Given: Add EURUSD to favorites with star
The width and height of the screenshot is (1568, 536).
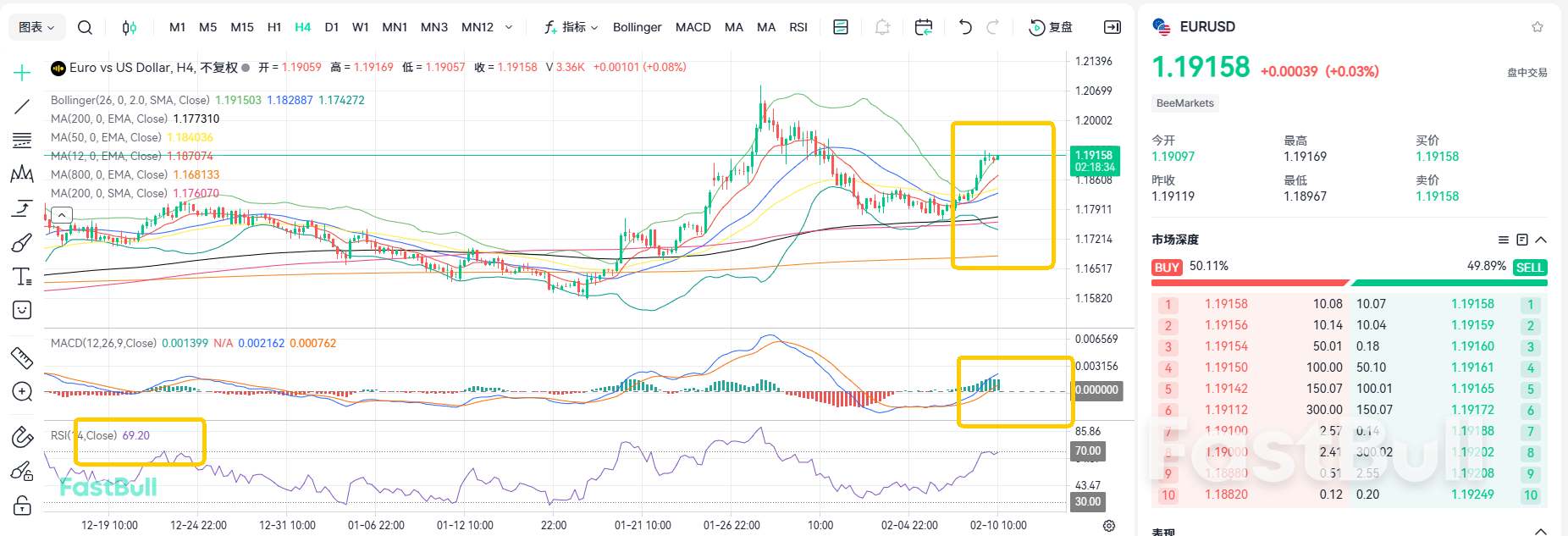Looking at the screenshot, I should tap(1538, 27).
